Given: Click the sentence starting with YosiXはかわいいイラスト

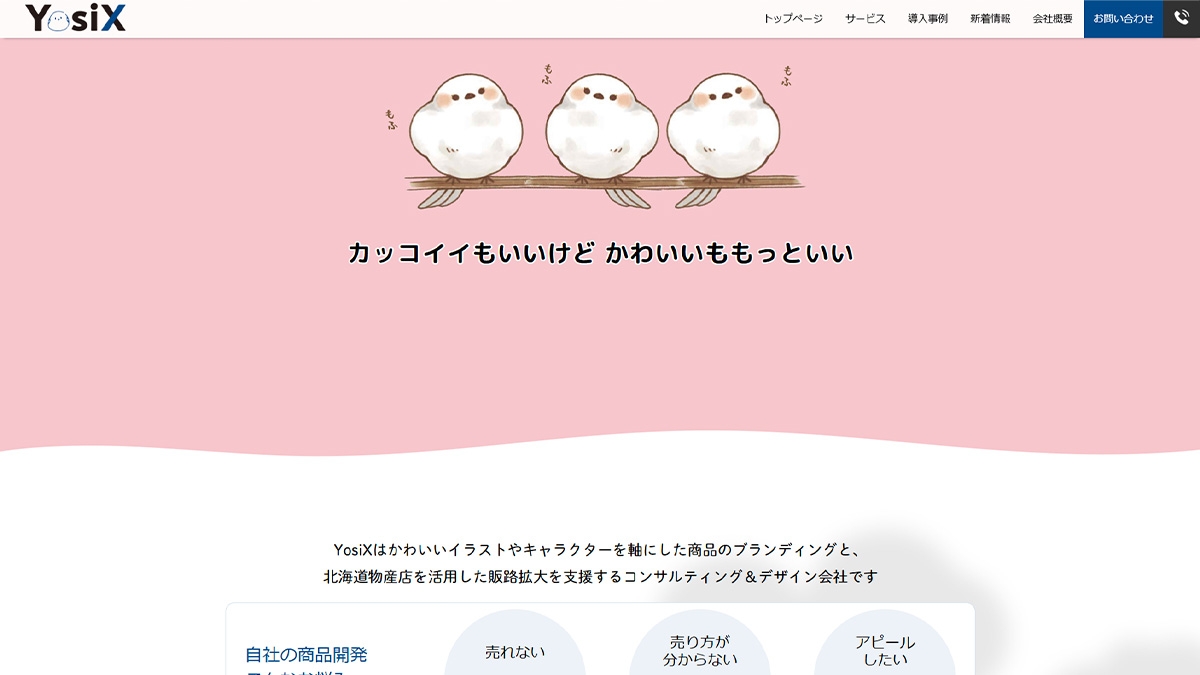Looking at the screenshot, I should tap(600, 549).
